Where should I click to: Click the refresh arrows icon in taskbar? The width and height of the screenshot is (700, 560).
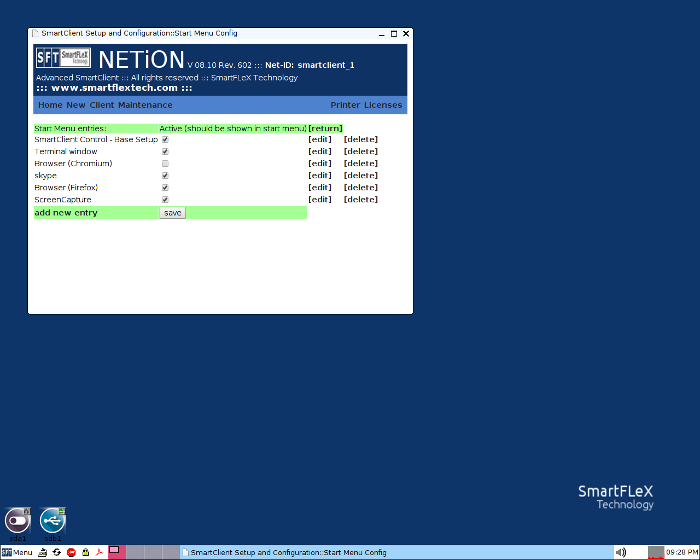tap(57, 552)
